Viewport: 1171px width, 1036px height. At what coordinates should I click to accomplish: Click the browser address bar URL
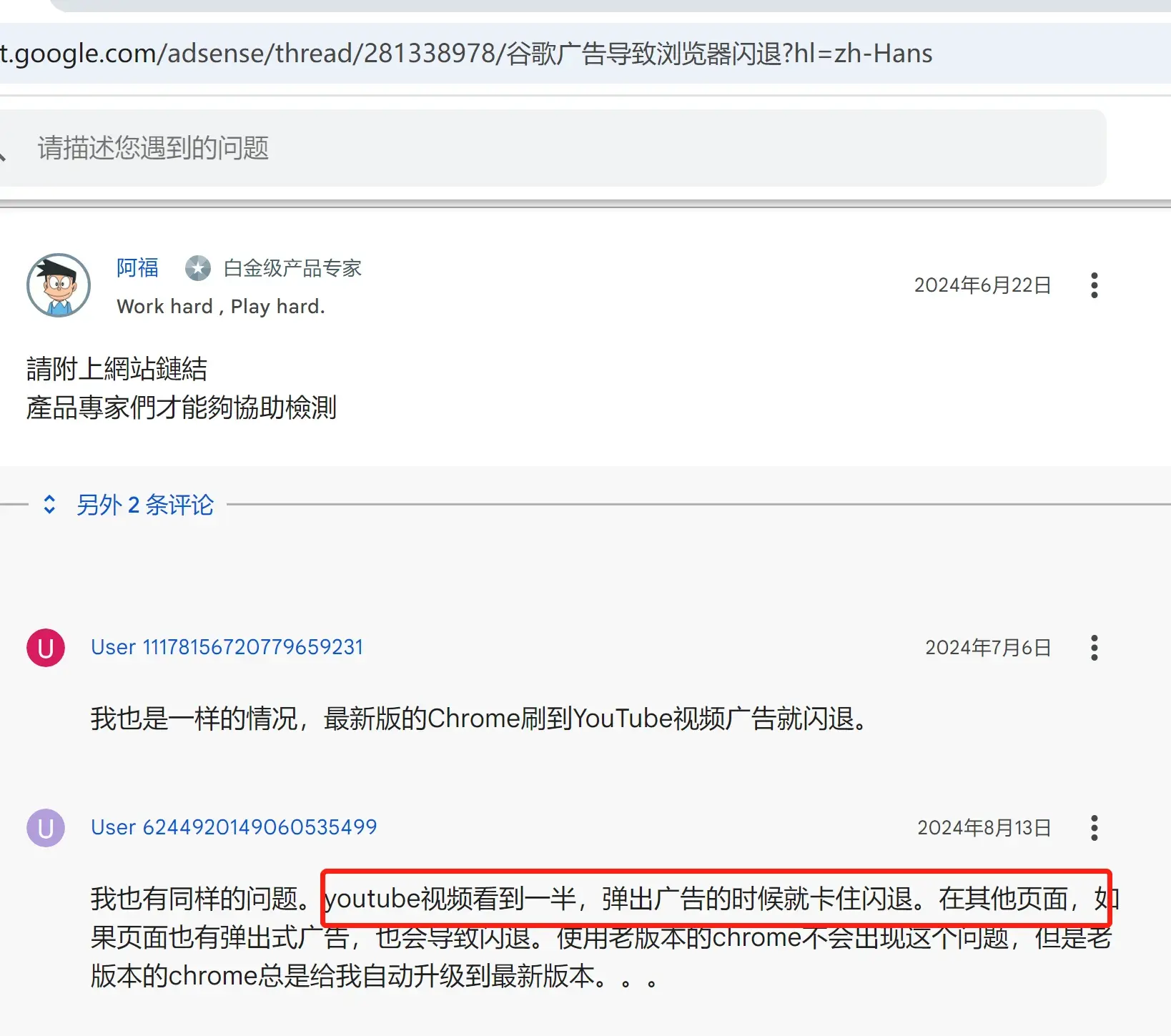[x=466, y=54]
